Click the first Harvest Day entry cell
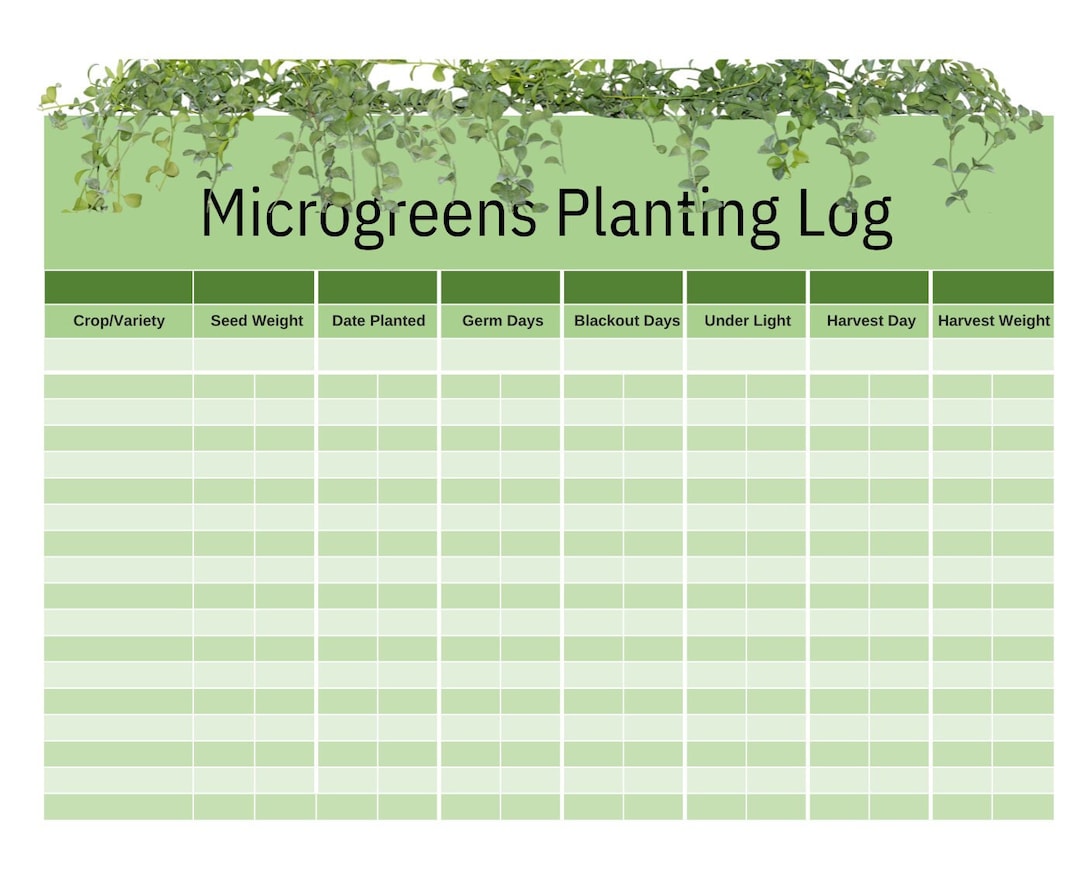Viewport: 1080px width, 872px height. (870, 355)
